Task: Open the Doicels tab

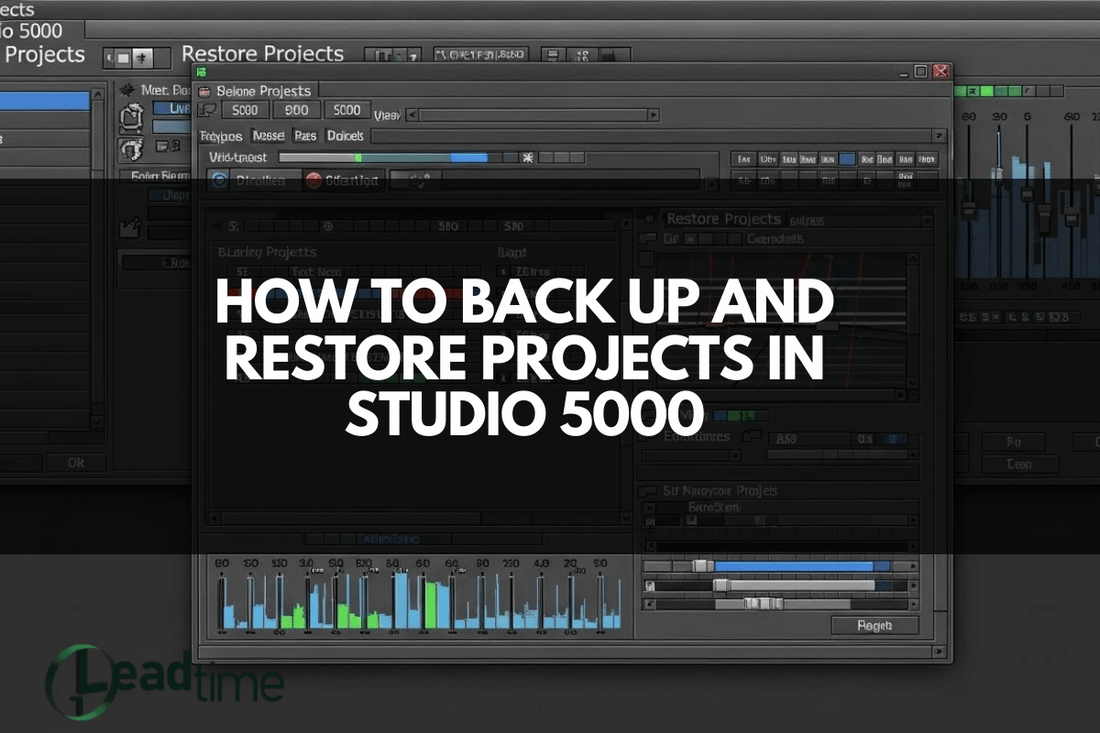Action: [x=345, y=136]
